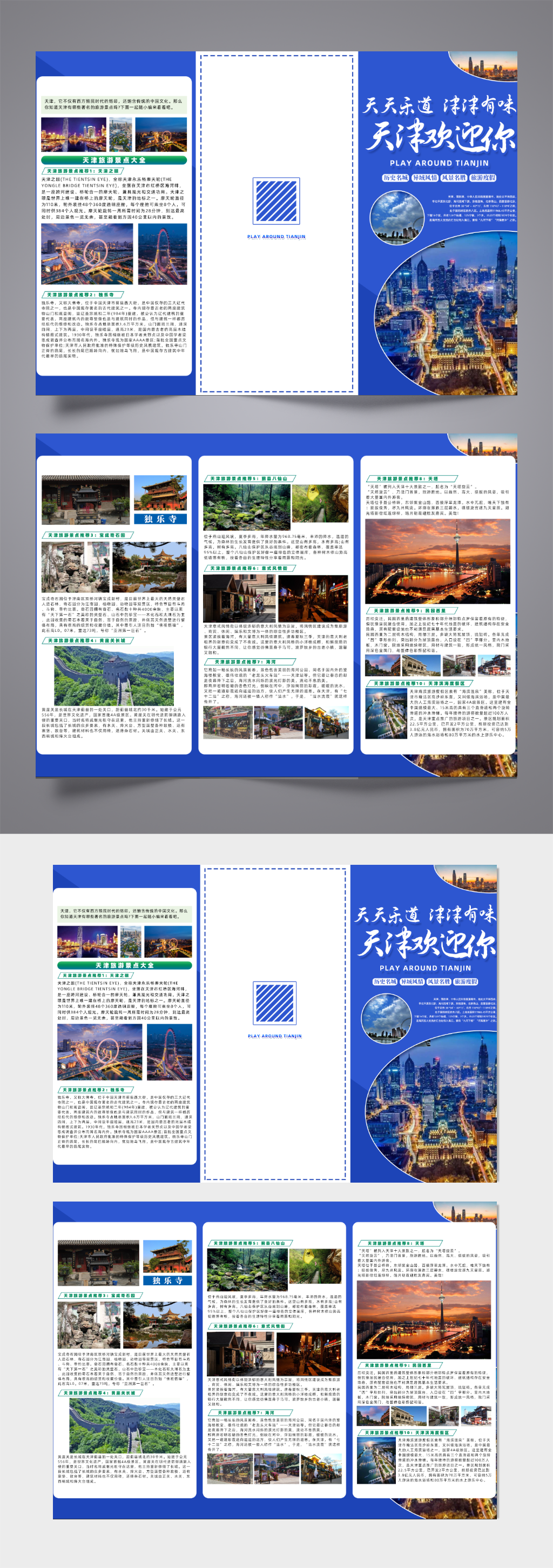Open rock garden photo under 宝成奇石园 heading, upper mockup
The width and height of the screenshot is (553, 1568).
[76, 566]
